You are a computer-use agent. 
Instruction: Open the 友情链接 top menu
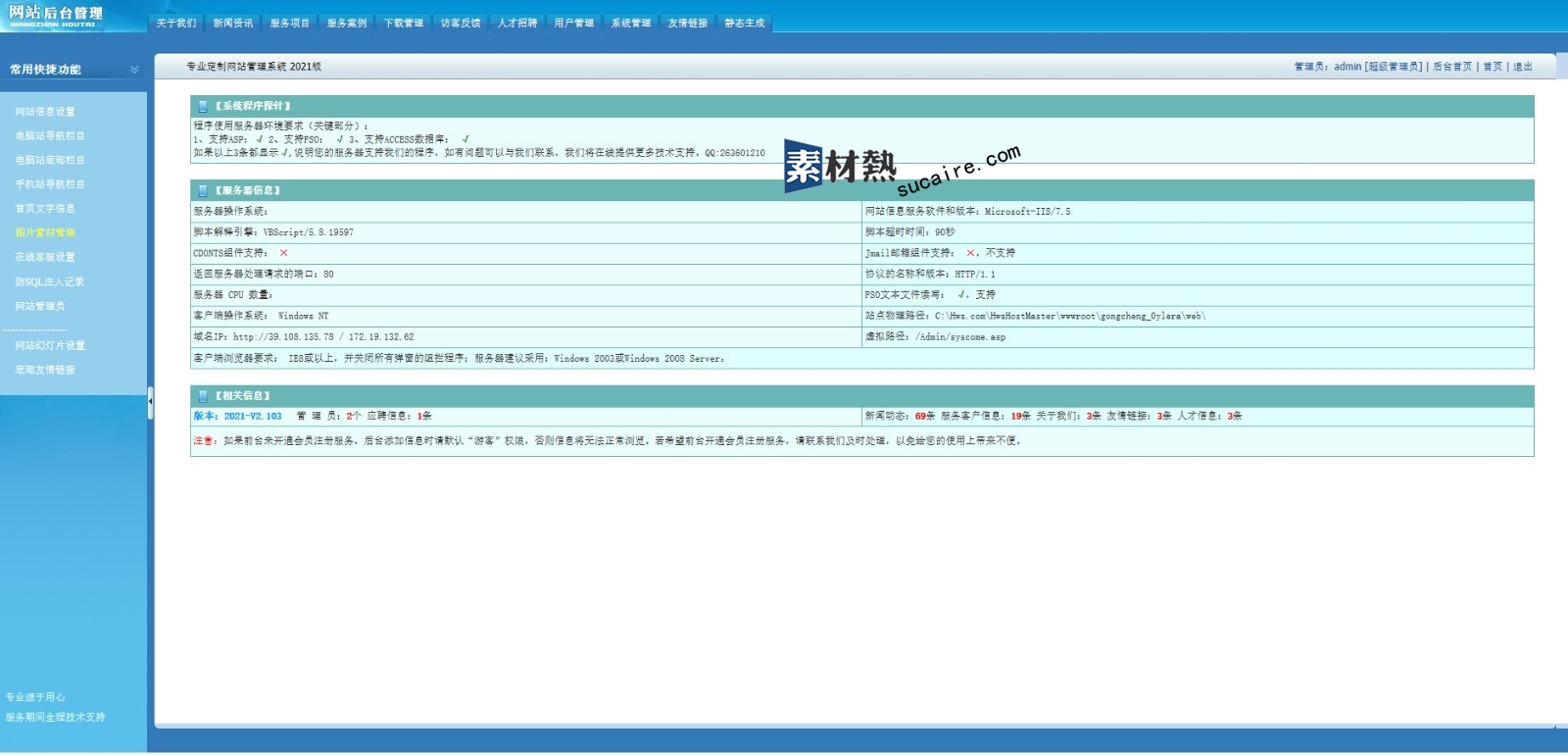pos(688,23)
